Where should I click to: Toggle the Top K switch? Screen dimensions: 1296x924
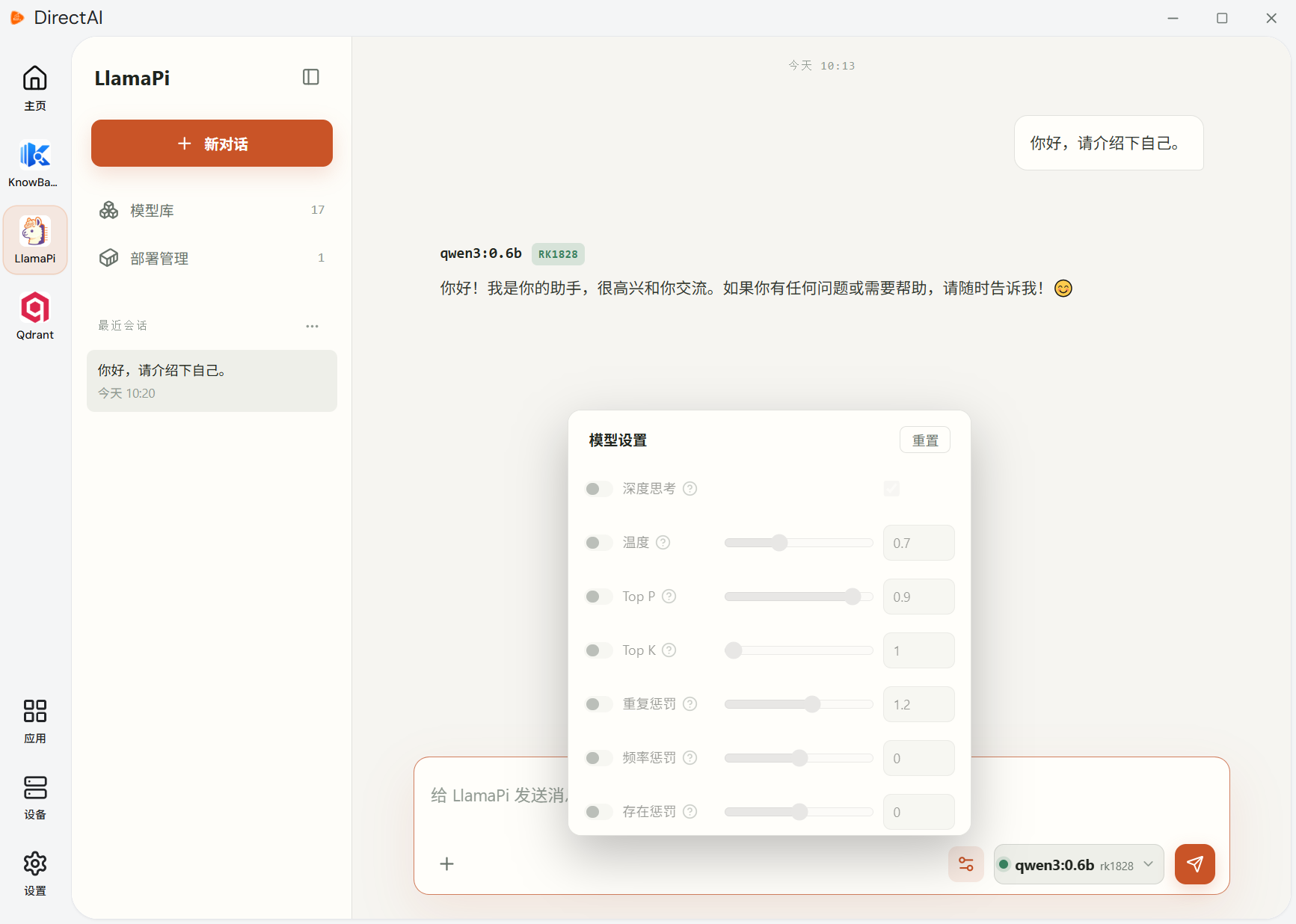(x=599, y=650)
